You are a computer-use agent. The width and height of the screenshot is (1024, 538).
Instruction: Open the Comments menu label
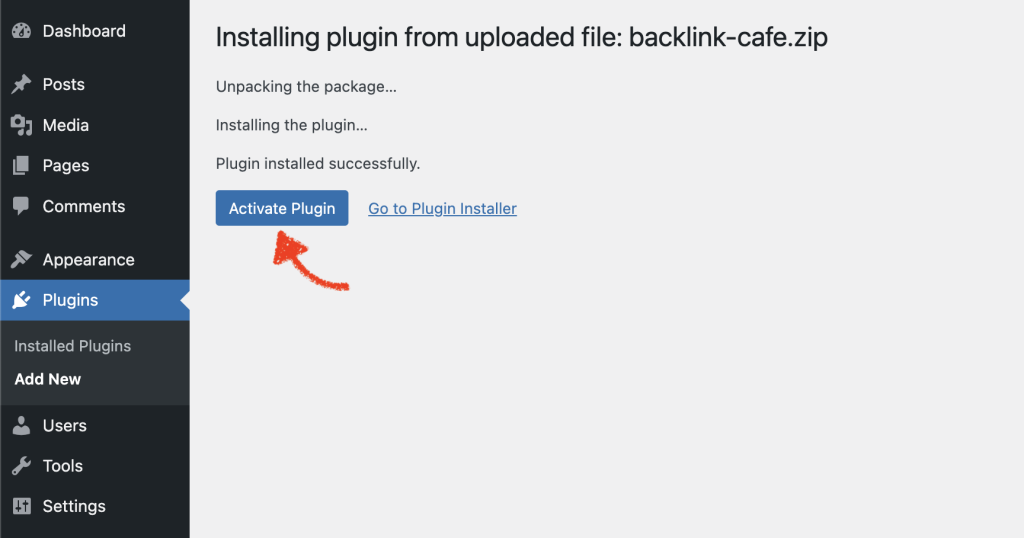(84, 206)
